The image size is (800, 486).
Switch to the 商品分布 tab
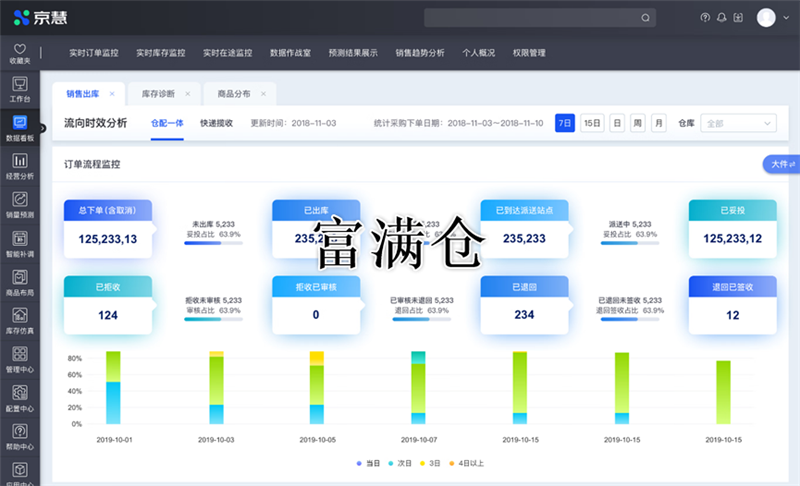pyautogui.click(x=234, y=94)
